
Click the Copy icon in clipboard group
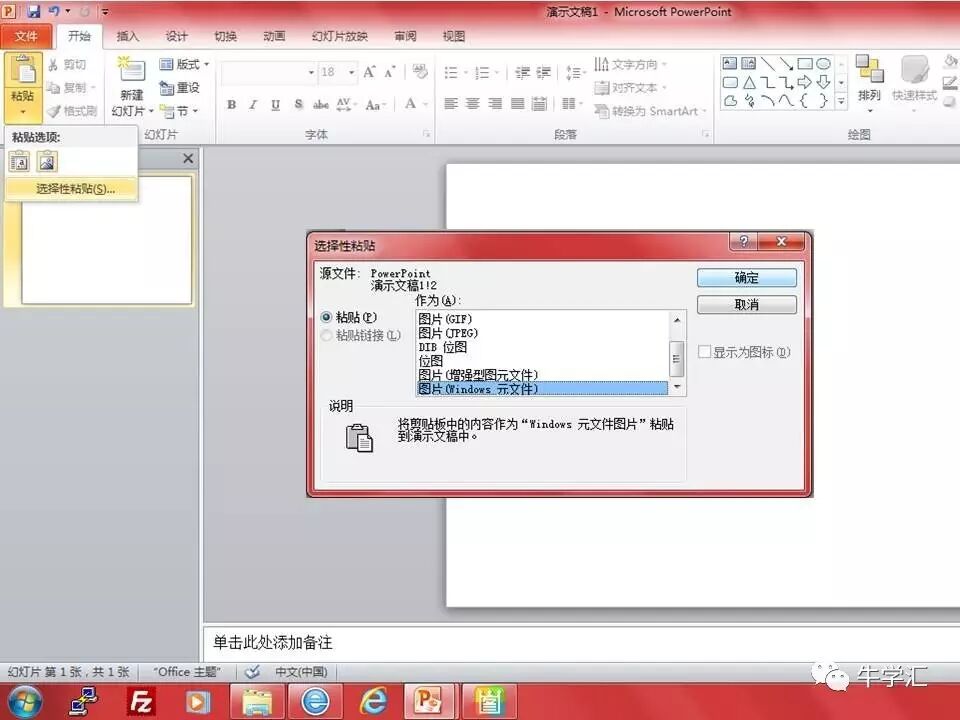point(53,88)
